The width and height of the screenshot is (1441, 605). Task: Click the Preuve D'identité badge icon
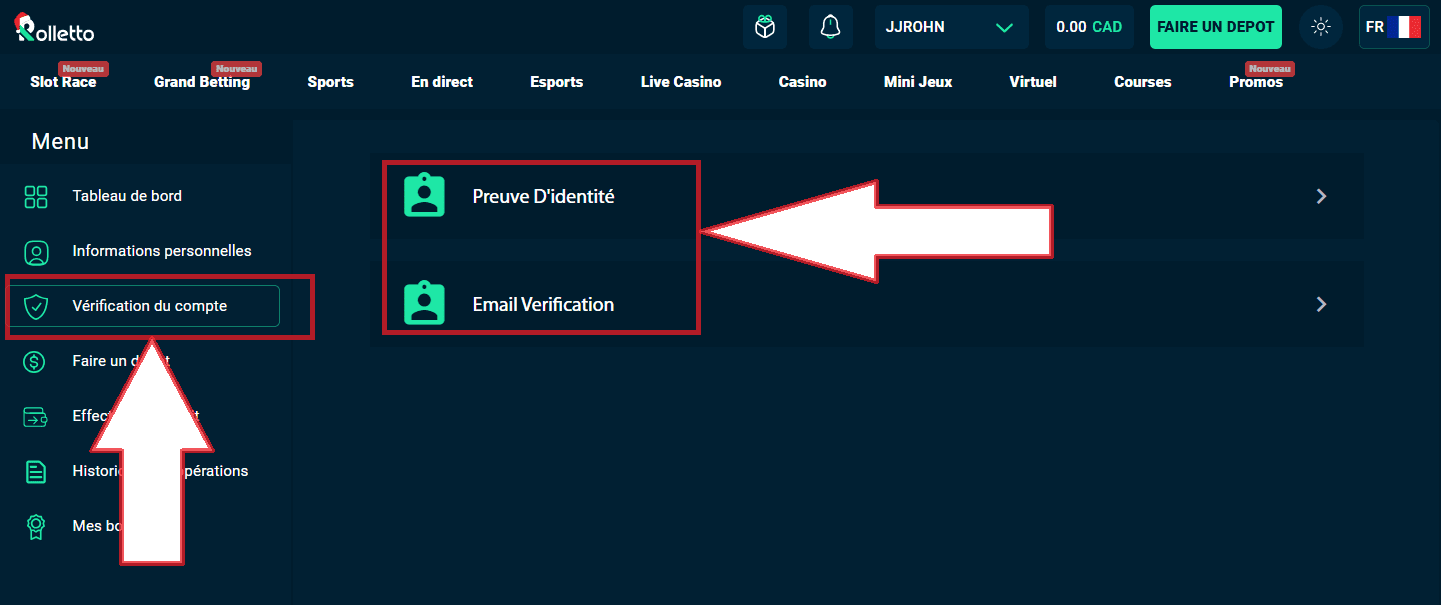424,196
